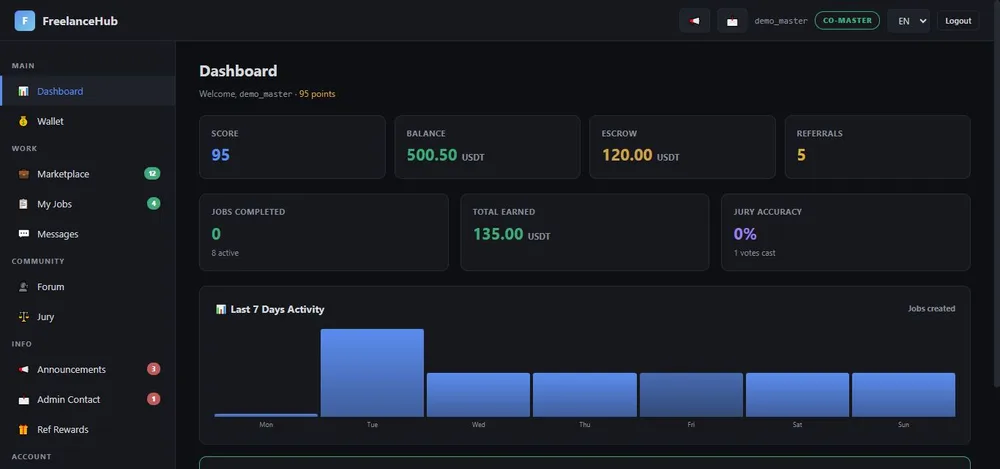The width and height of the screenshot is (1000, 469).
Task: Go to Ref Rewards
Action: point(87,429)
